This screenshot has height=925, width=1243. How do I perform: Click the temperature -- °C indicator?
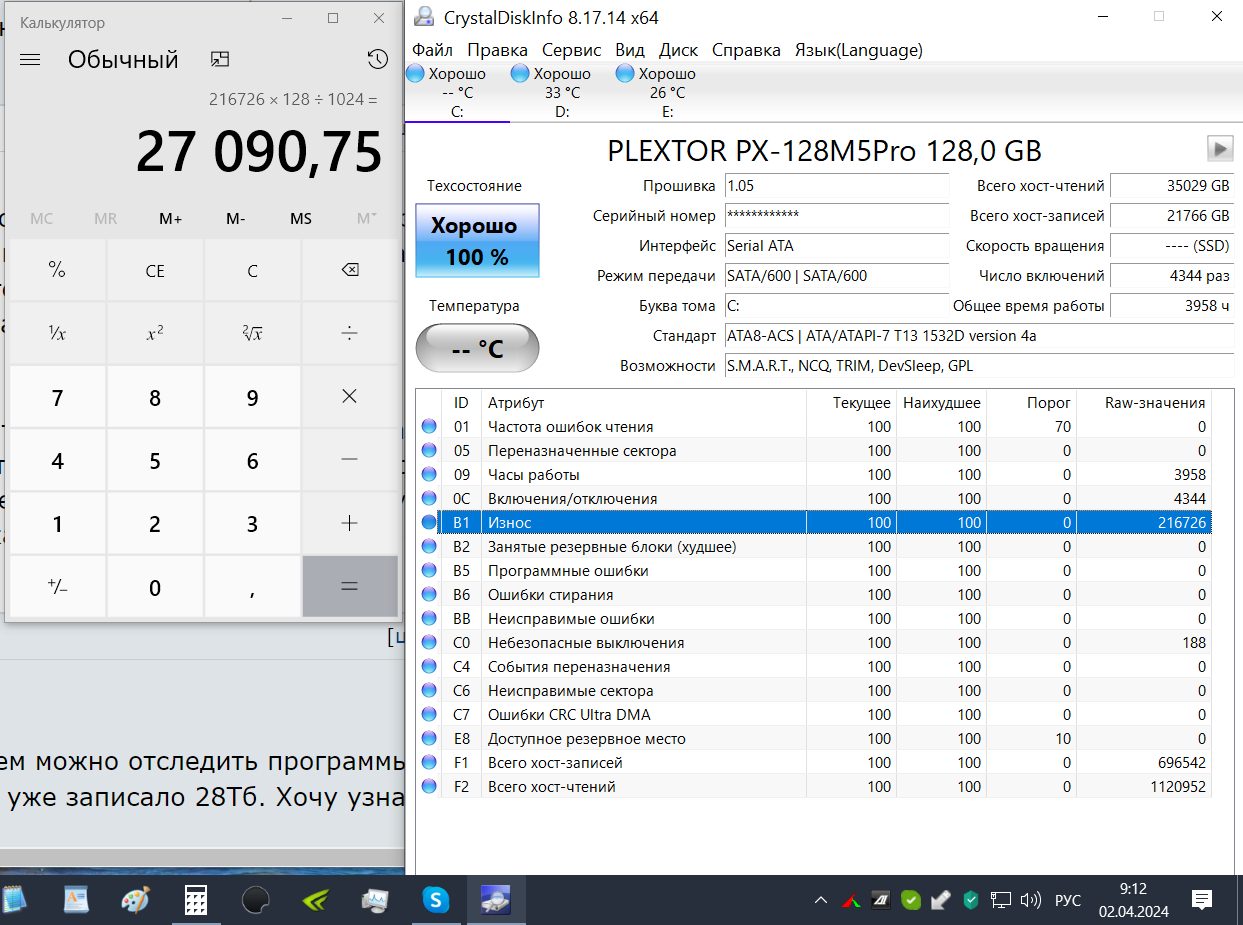[477, 348]
